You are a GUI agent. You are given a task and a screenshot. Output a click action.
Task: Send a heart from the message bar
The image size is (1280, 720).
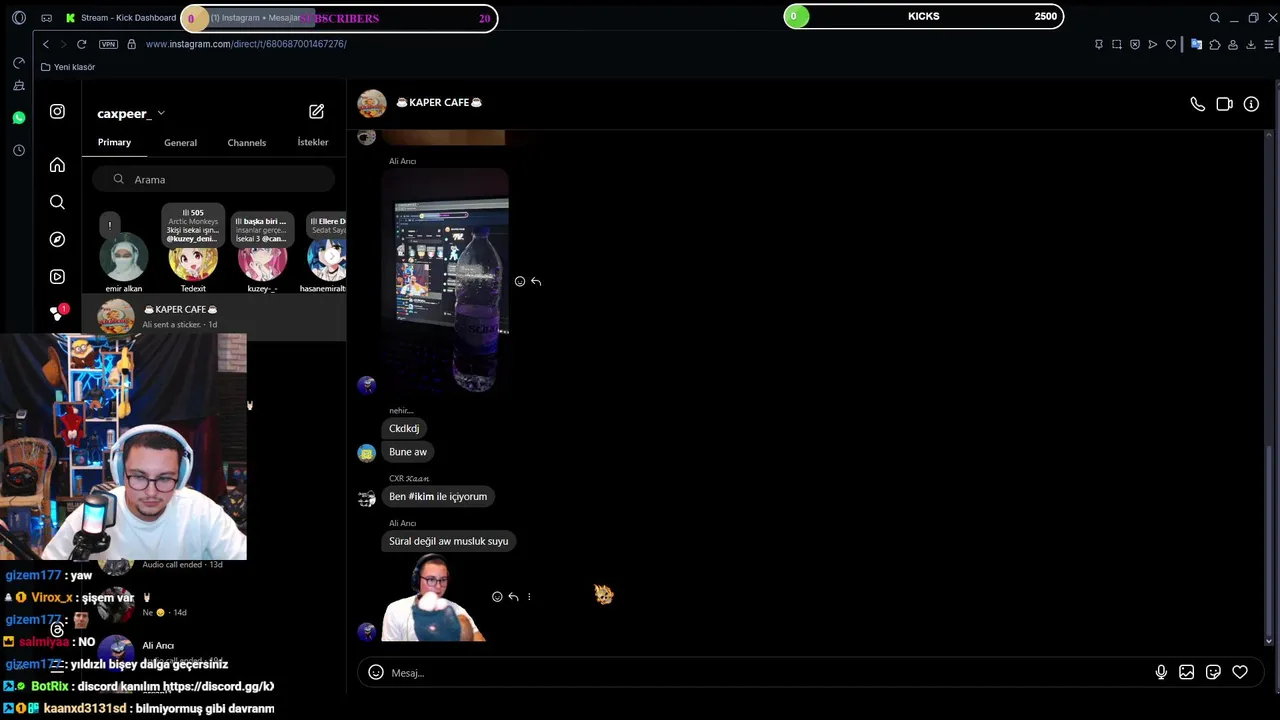point(1240,672)
